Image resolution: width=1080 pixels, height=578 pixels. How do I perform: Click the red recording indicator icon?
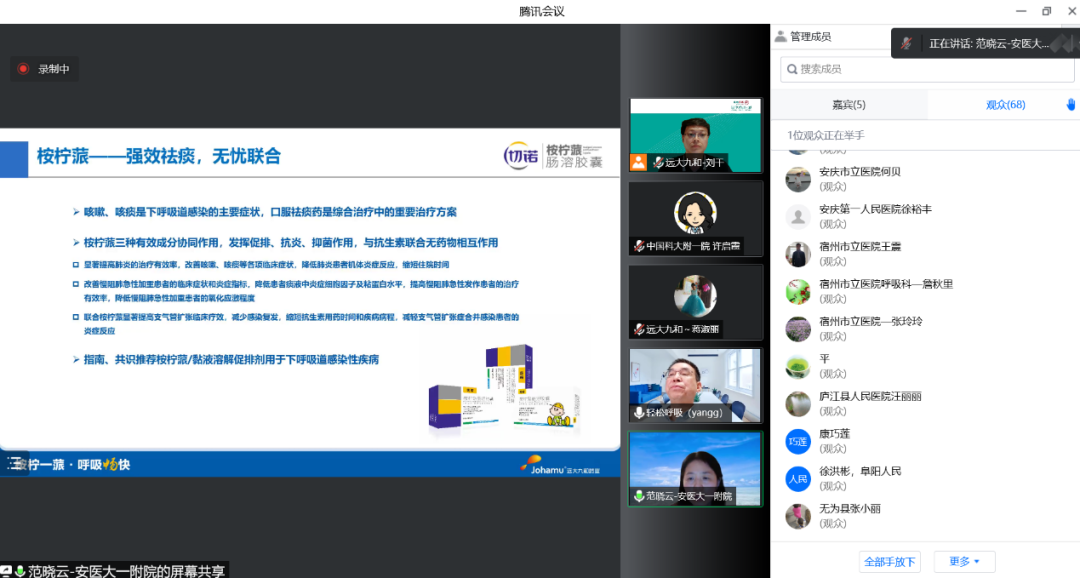coord(23,69)
